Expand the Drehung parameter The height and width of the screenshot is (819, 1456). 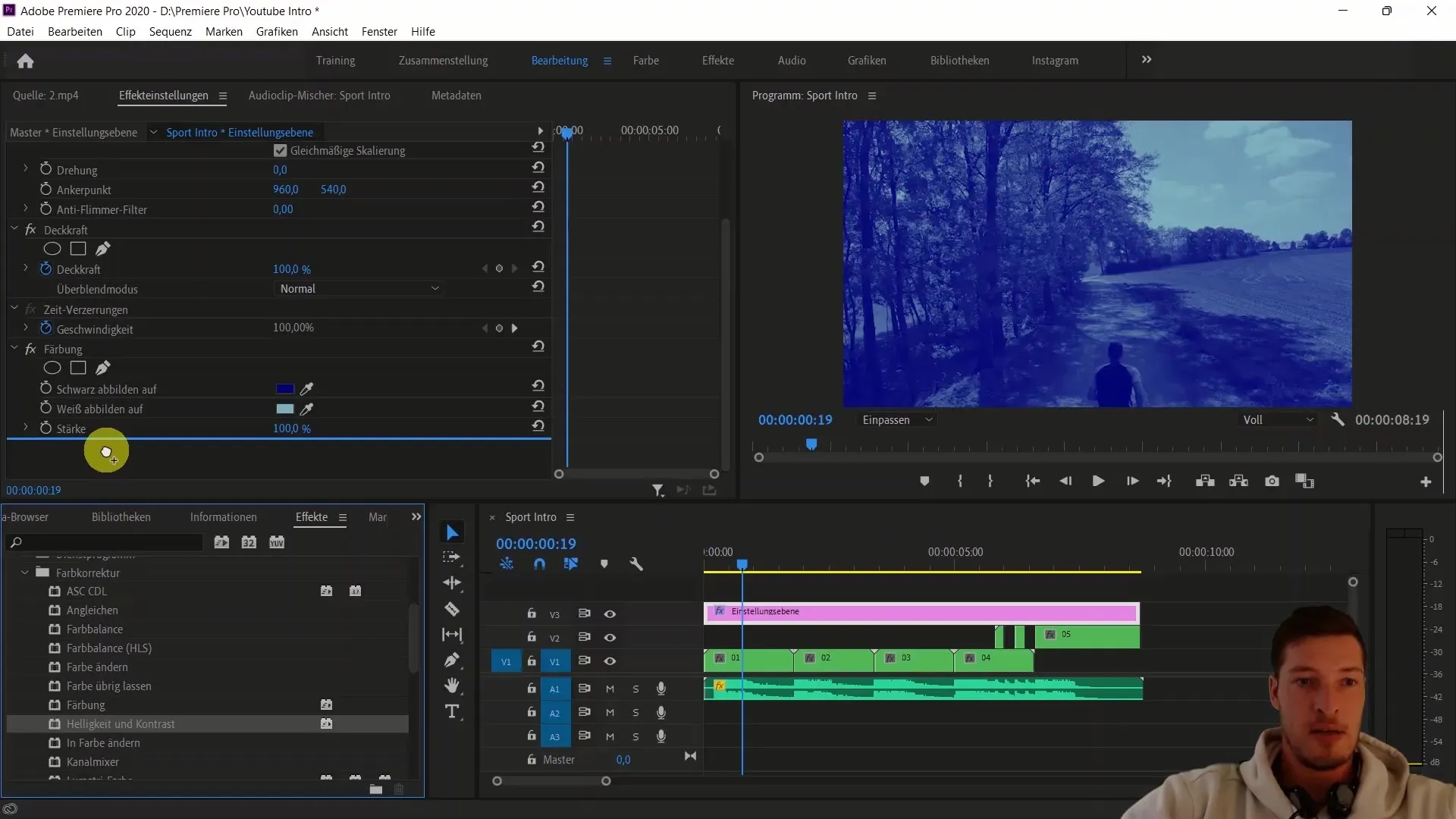[26, 169]
